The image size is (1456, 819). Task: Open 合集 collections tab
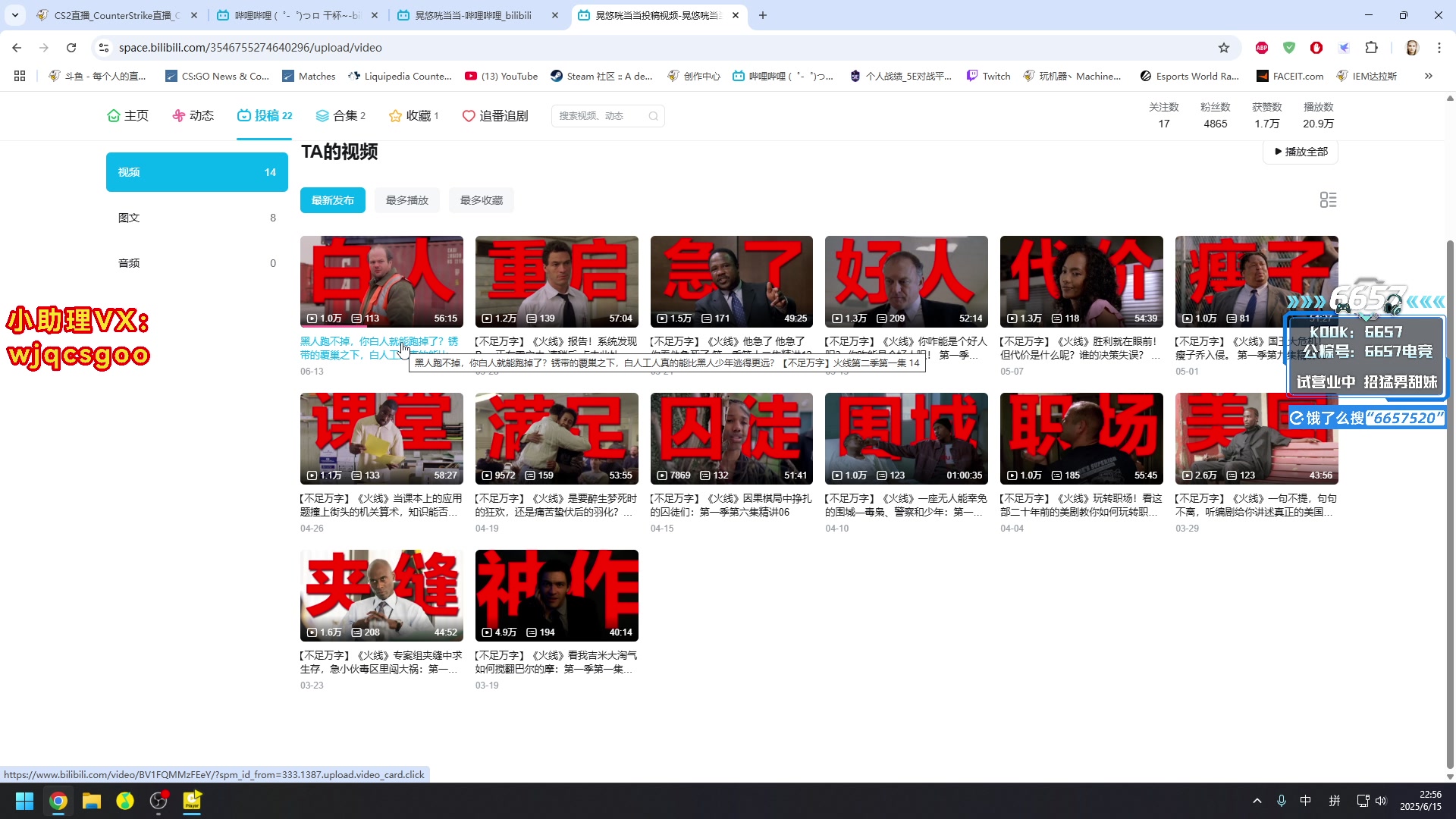pyautogui.click(x=340, y=115)
